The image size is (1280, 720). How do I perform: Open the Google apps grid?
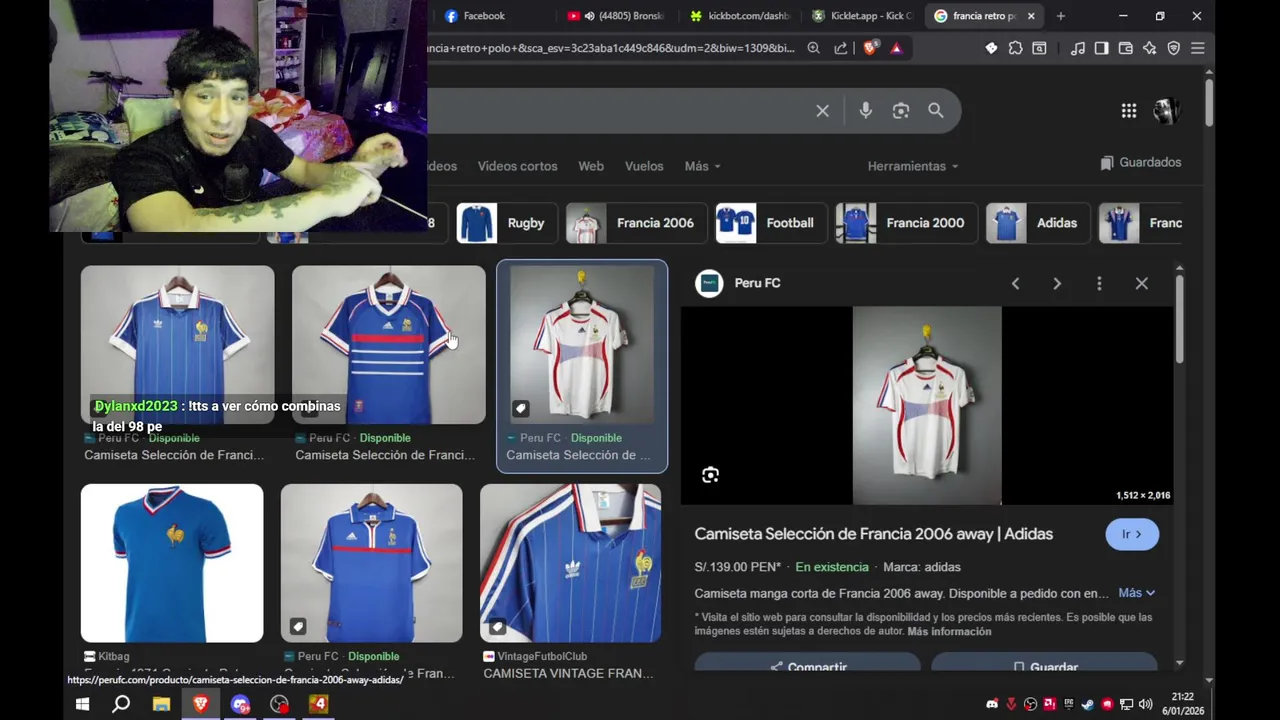(x=1129, y=111)
